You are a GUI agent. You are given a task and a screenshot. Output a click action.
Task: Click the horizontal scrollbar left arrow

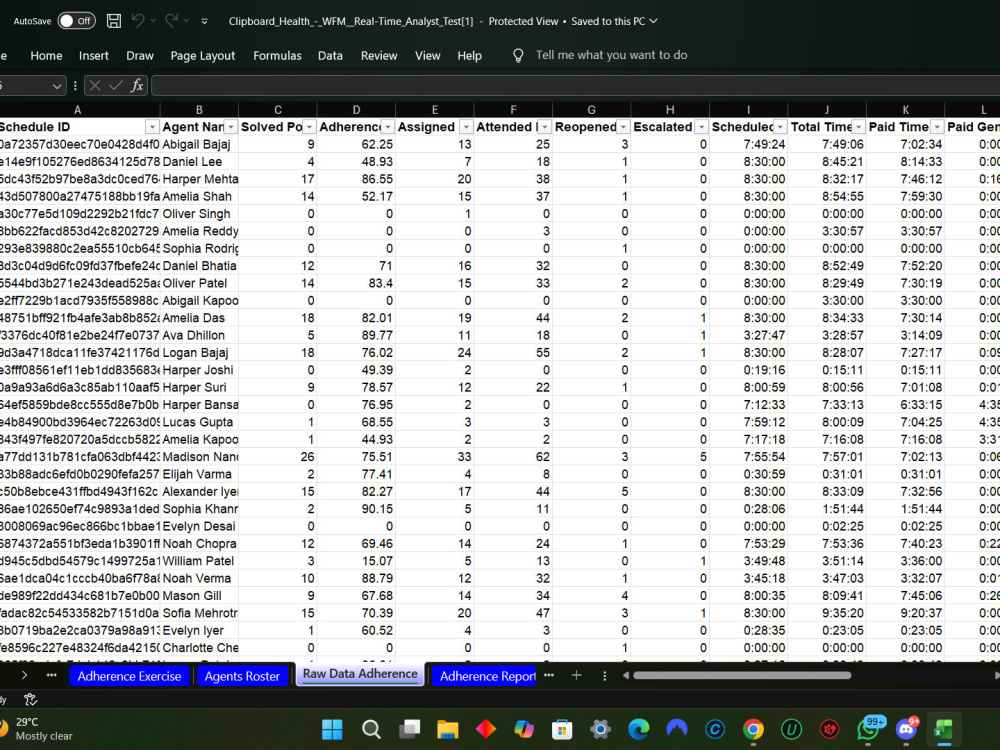pos(626,675)
